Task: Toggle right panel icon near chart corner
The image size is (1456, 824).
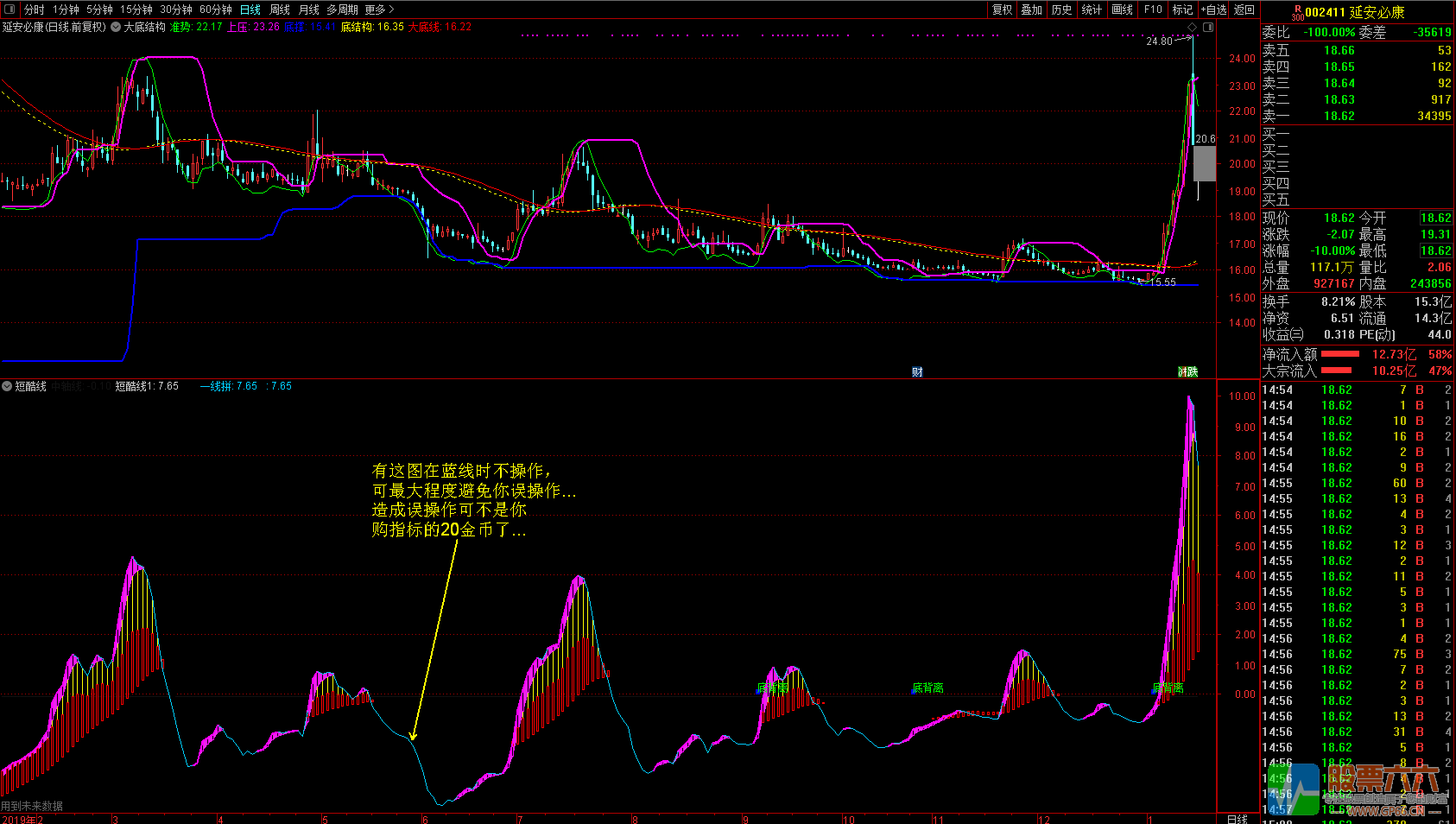Action: [1208, 28]
